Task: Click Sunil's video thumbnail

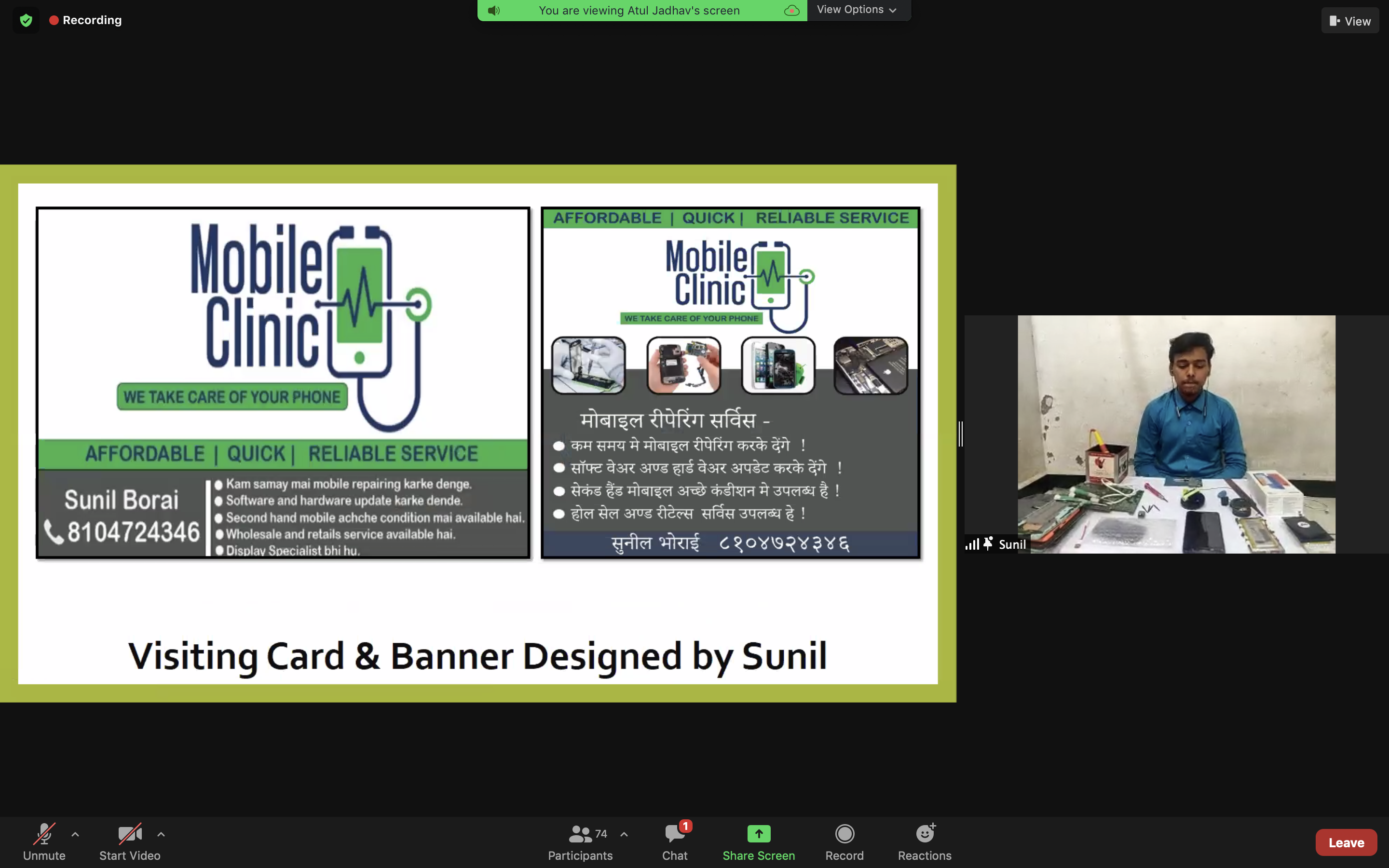Action: click(x=1176, y=434)
